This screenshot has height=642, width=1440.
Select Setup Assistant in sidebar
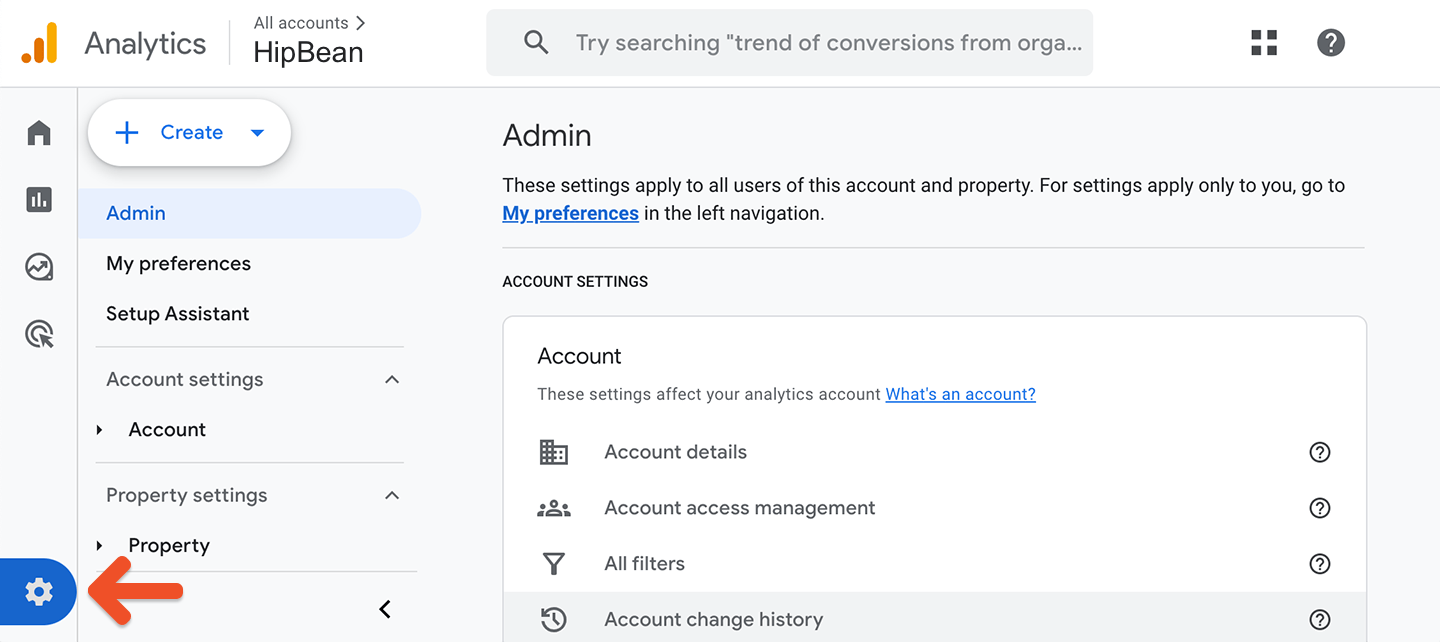tap(177, 314)
